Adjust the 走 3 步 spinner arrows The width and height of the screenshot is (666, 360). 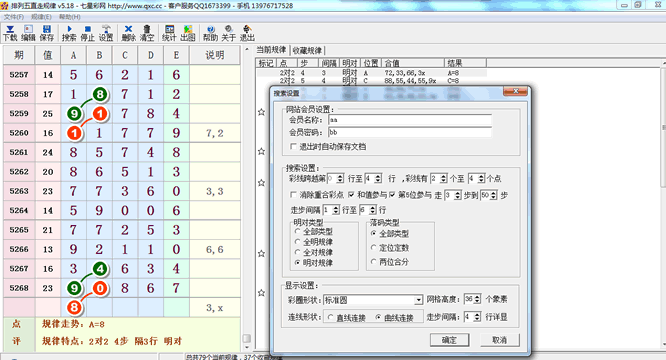point(458,195)
